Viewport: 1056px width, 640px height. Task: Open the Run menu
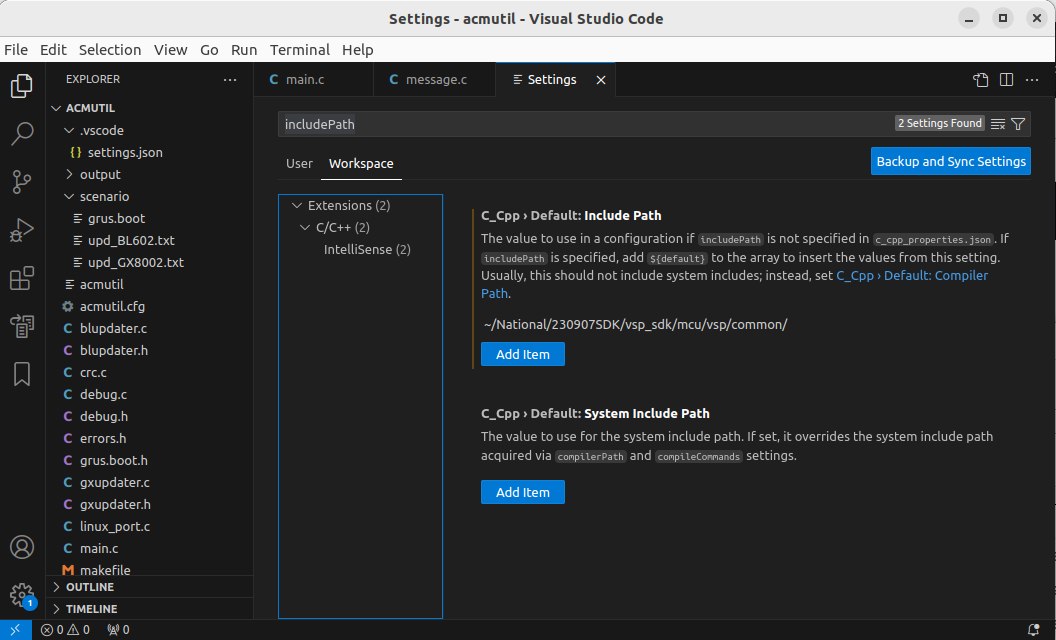(x=244, y=50)
